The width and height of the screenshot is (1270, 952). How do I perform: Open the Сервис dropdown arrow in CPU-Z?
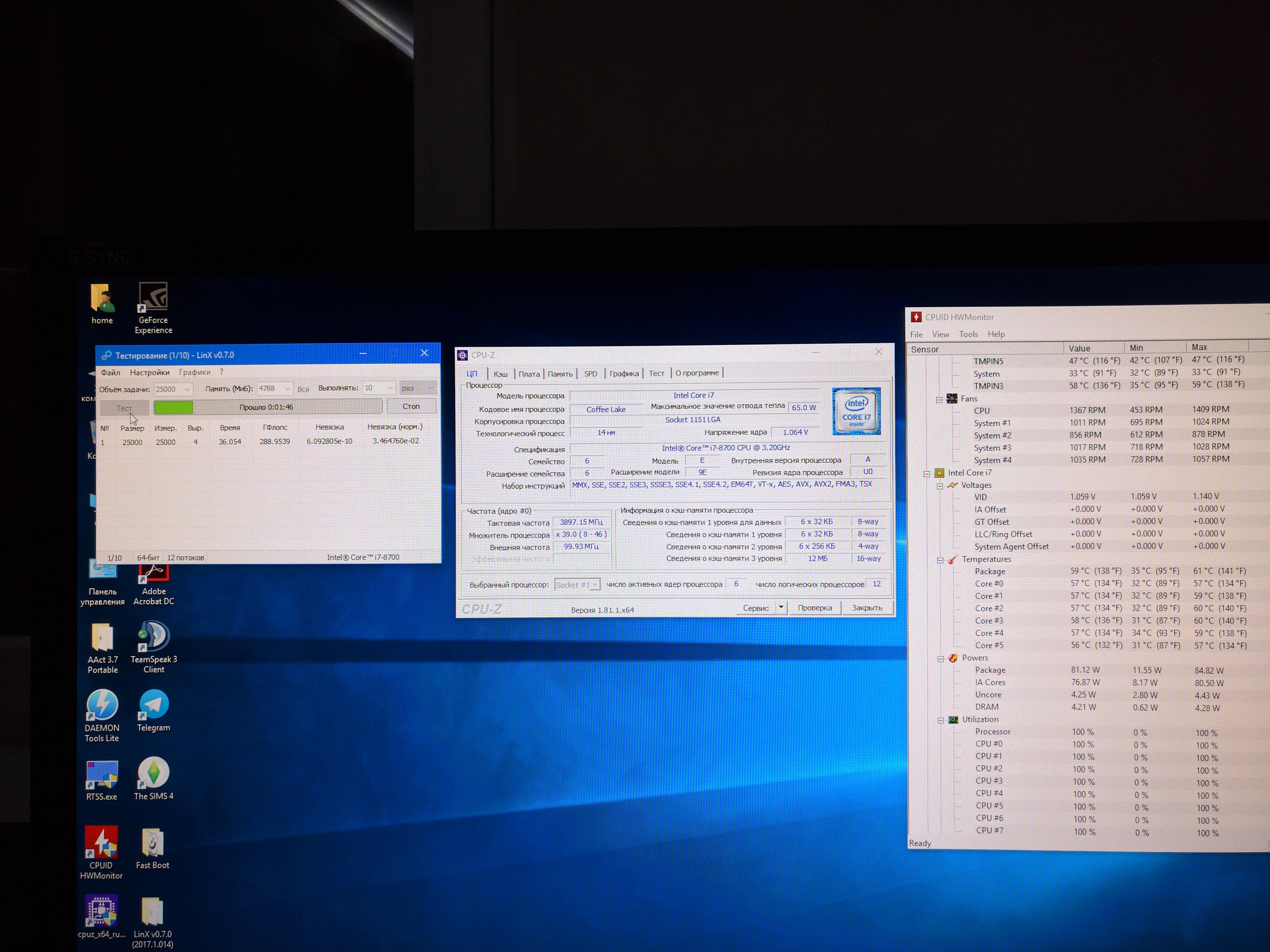(x=781, y=607)
